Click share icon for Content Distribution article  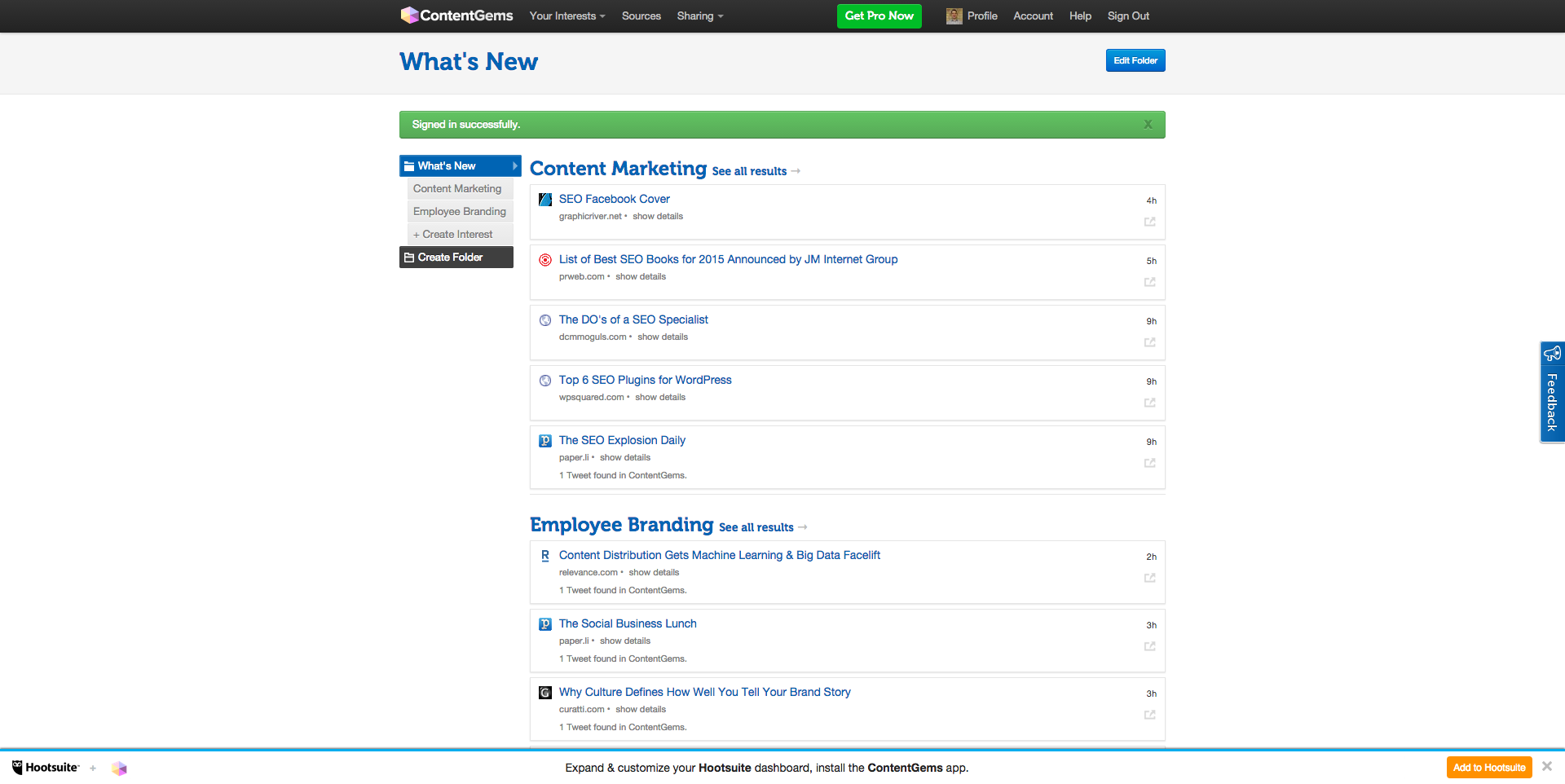click(x=1149, y=578)
